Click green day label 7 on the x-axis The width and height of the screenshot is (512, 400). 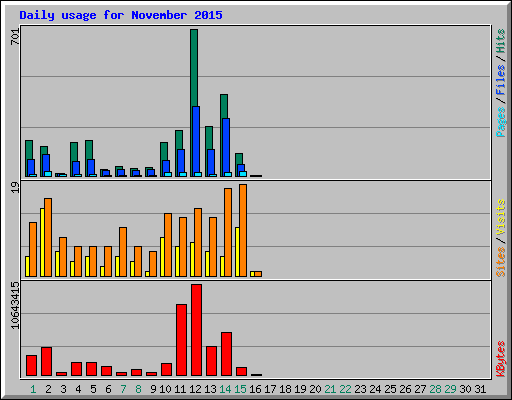point(123,389)
